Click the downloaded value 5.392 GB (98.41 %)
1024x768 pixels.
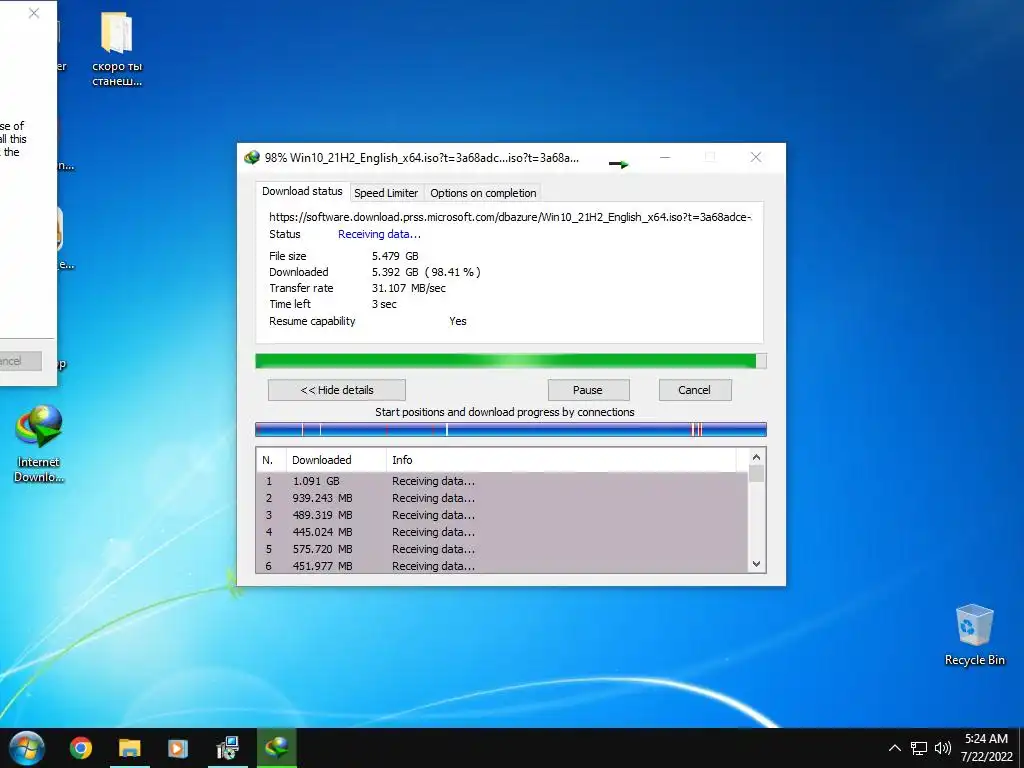click(426, 272)
